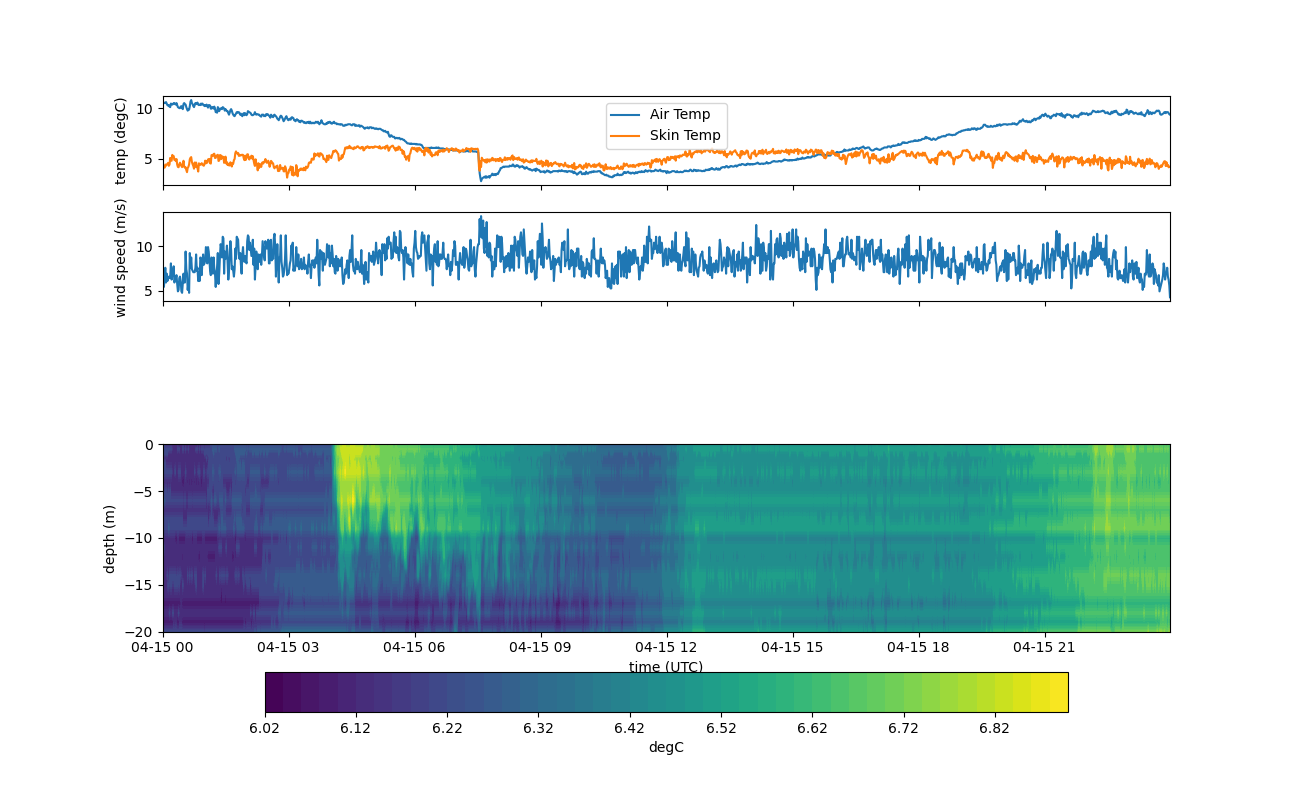Click the '04-15 00' time tick label
The width and height of the screenshot is (1300, 800).
pyautogui.click(x=163, y=647)
